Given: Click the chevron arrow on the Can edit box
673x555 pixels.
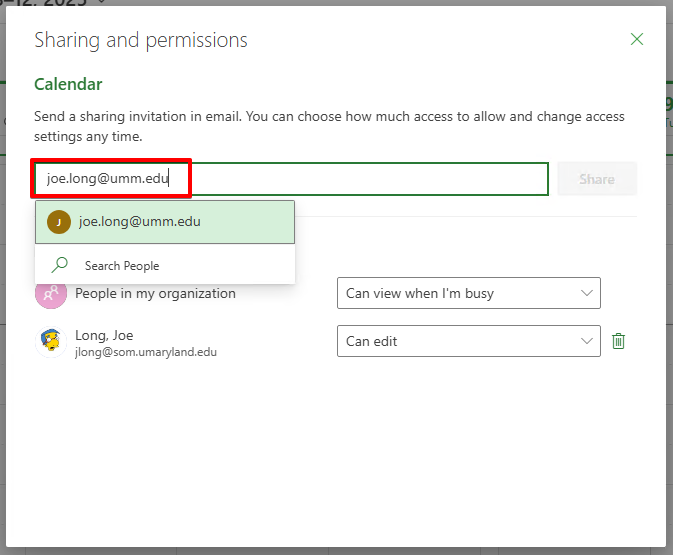Looking at the screenshot, I should click(586, 341).
